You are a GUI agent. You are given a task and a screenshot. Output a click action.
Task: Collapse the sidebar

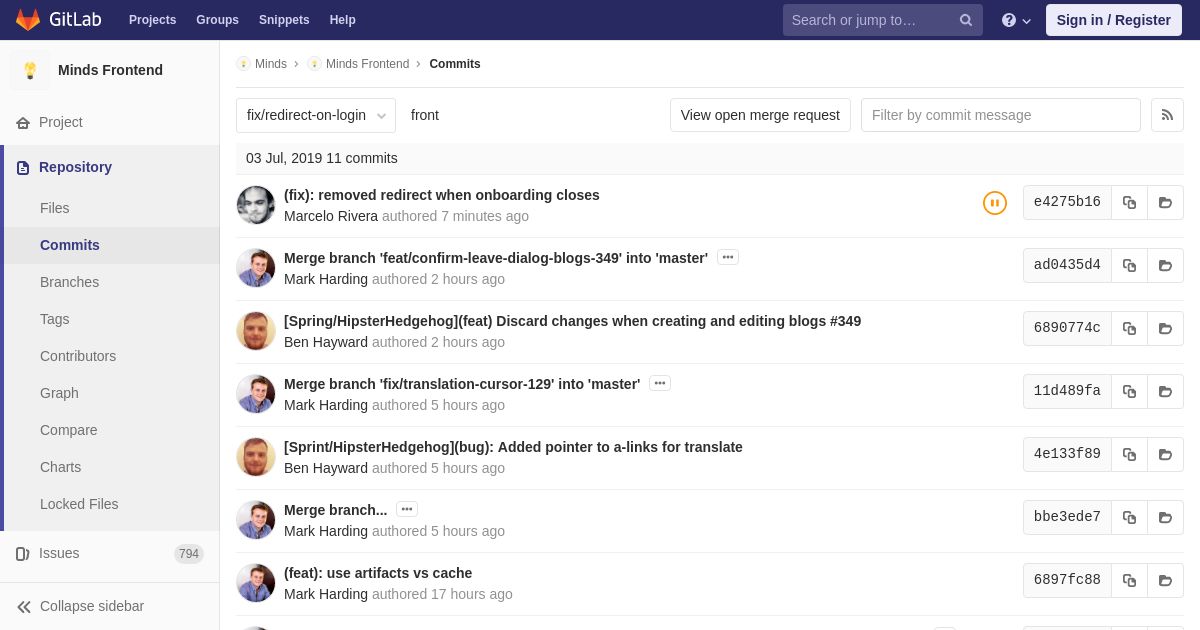[90, 606]
